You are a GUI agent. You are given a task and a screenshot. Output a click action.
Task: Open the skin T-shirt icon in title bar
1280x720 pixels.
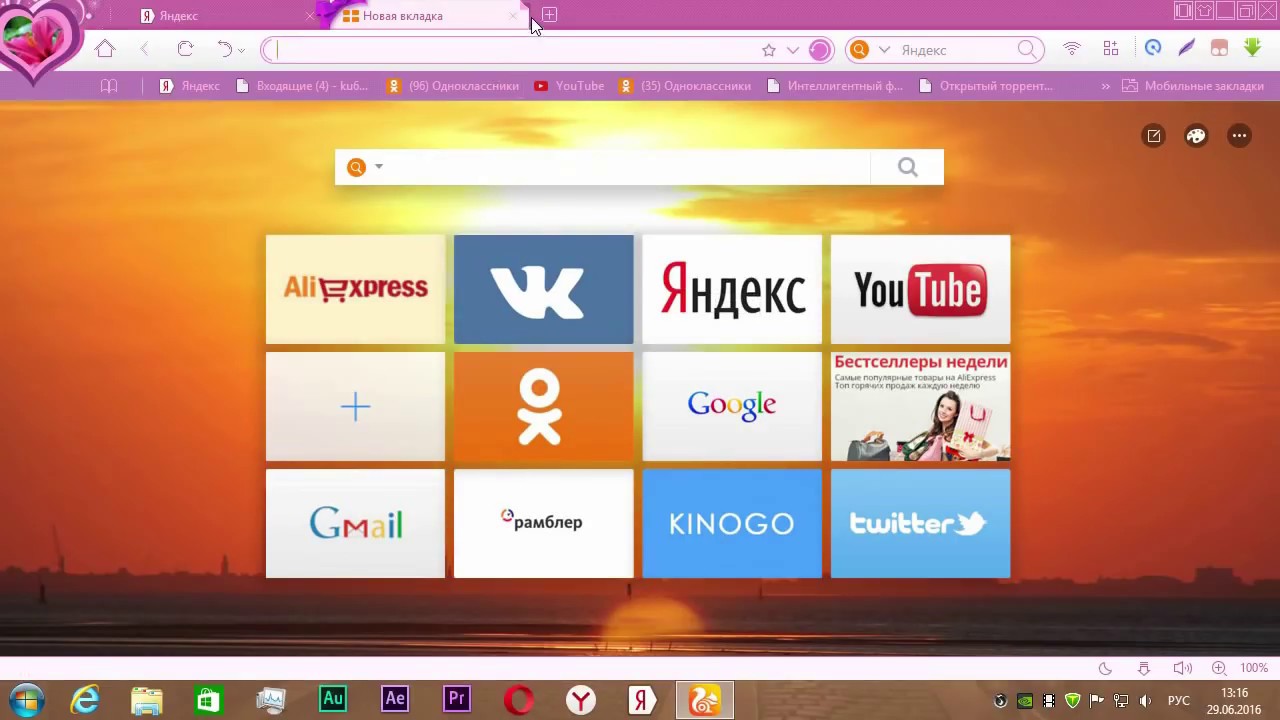pos(1204,11)
